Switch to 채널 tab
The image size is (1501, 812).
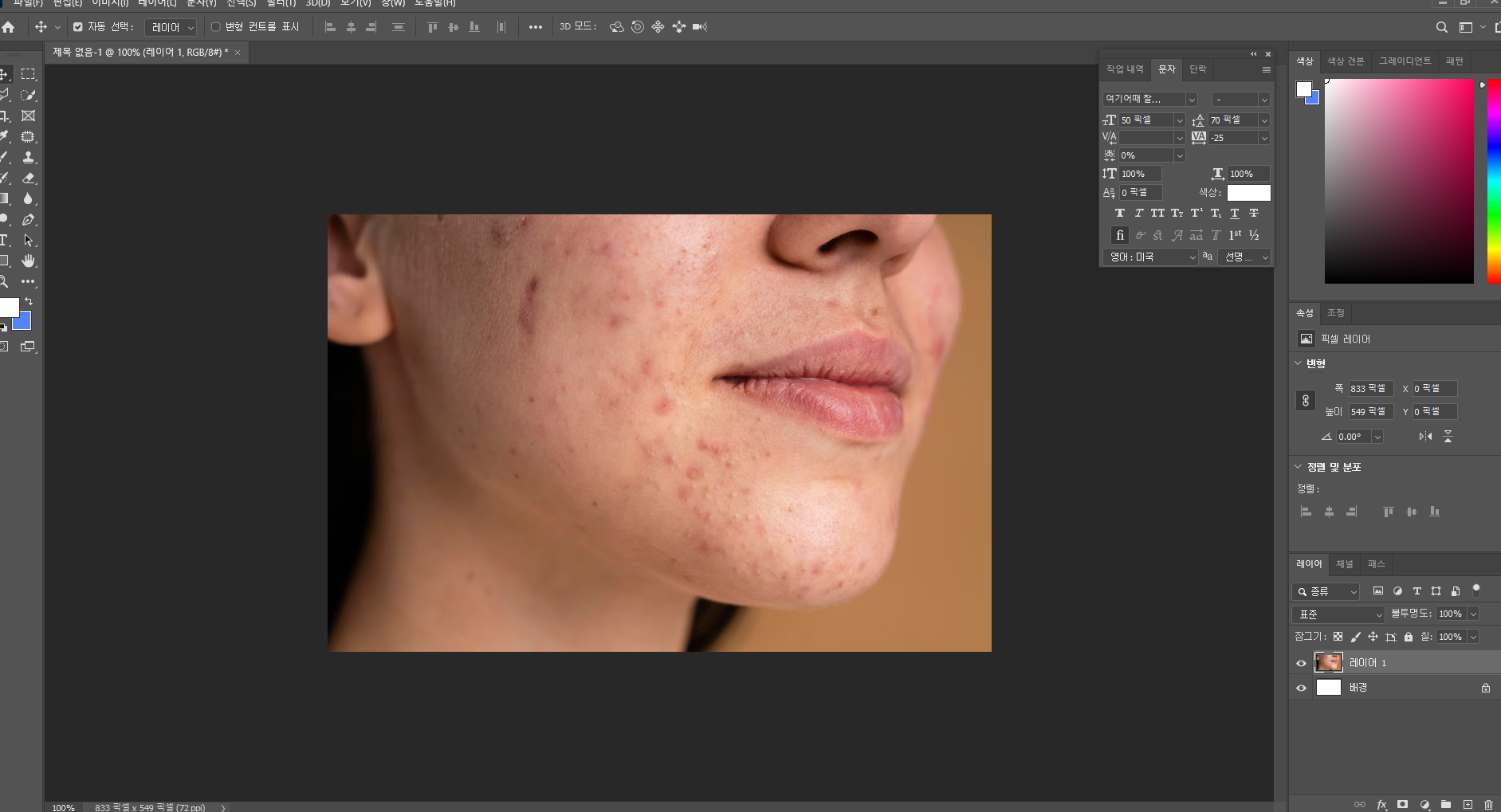(x=1345, y=564)
